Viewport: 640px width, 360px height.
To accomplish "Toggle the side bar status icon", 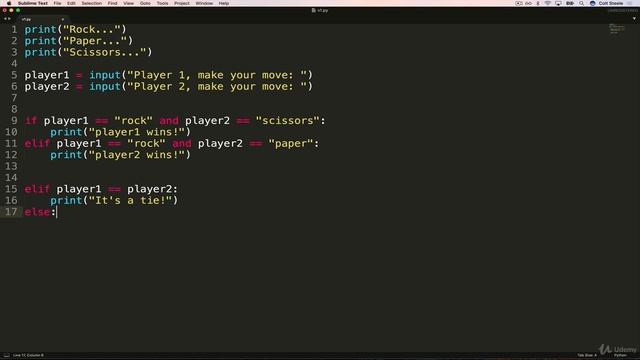I will click(6, 356).
